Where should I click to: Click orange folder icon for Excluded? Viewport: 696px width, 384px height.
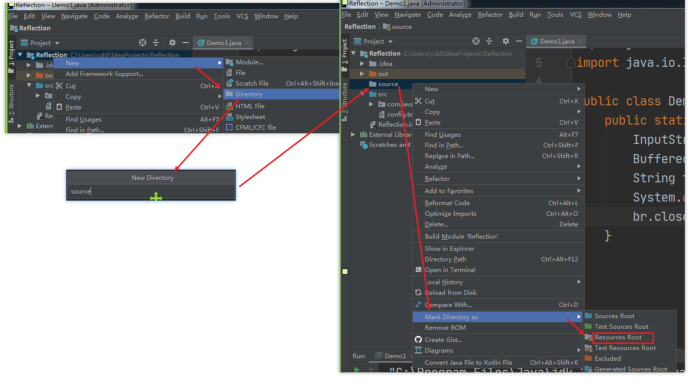click(x=589, y=358)
